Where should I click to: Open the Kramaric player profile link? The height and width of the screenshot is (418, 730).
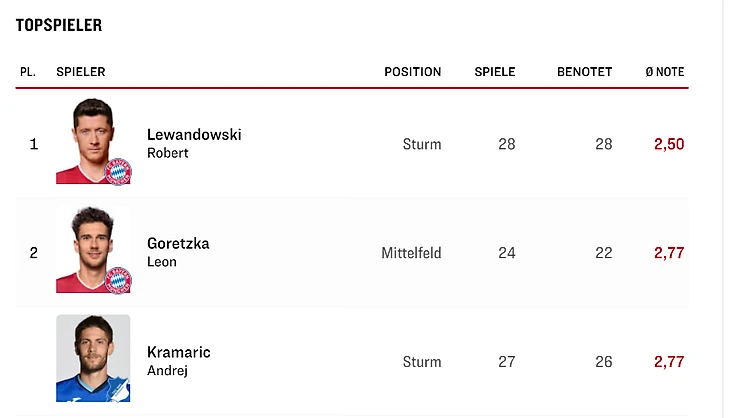179,353
